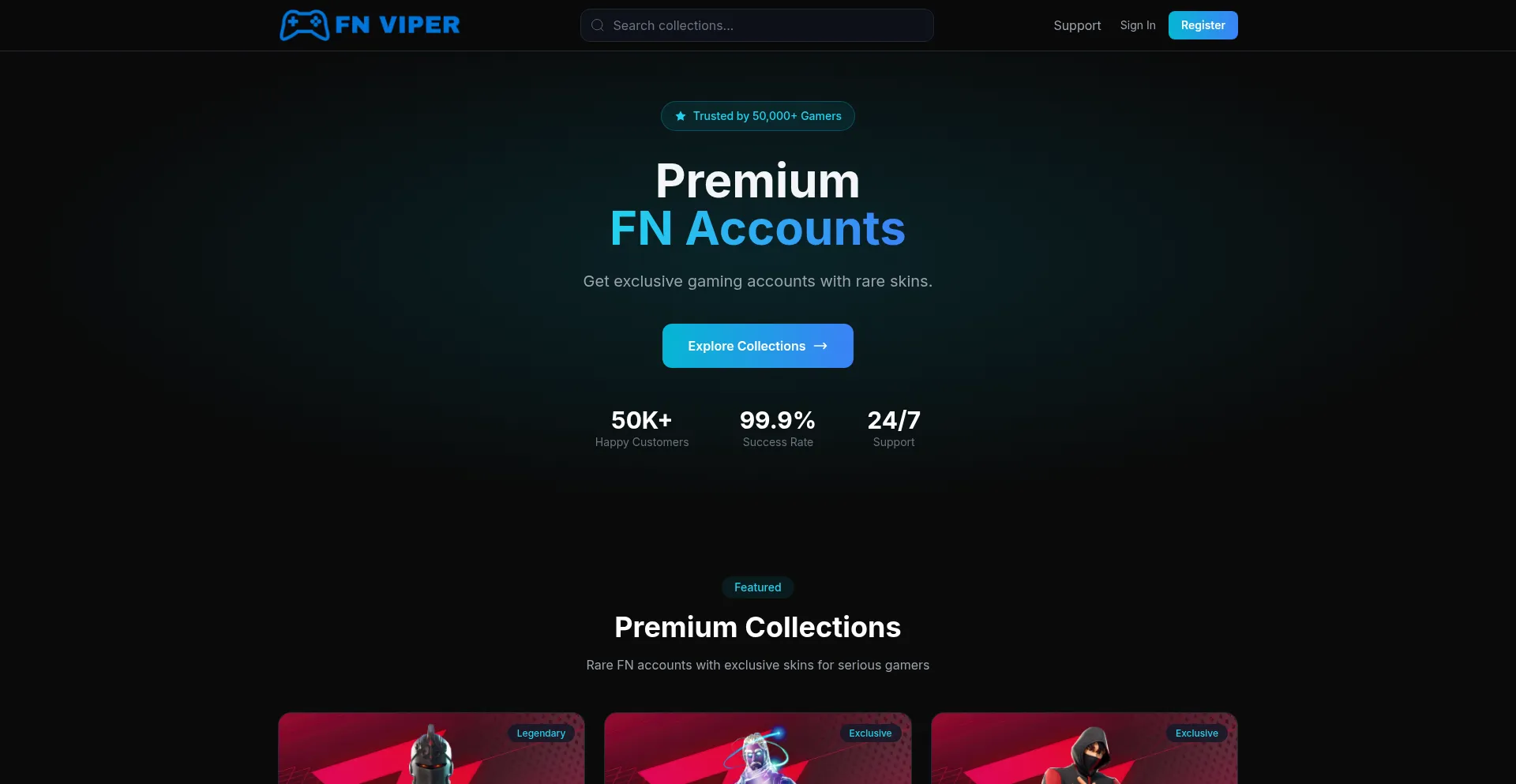The width and height of the screenshot is (1516, 784).
Task: Click the star icon in Trusted badge
Action: click(681, 116)
